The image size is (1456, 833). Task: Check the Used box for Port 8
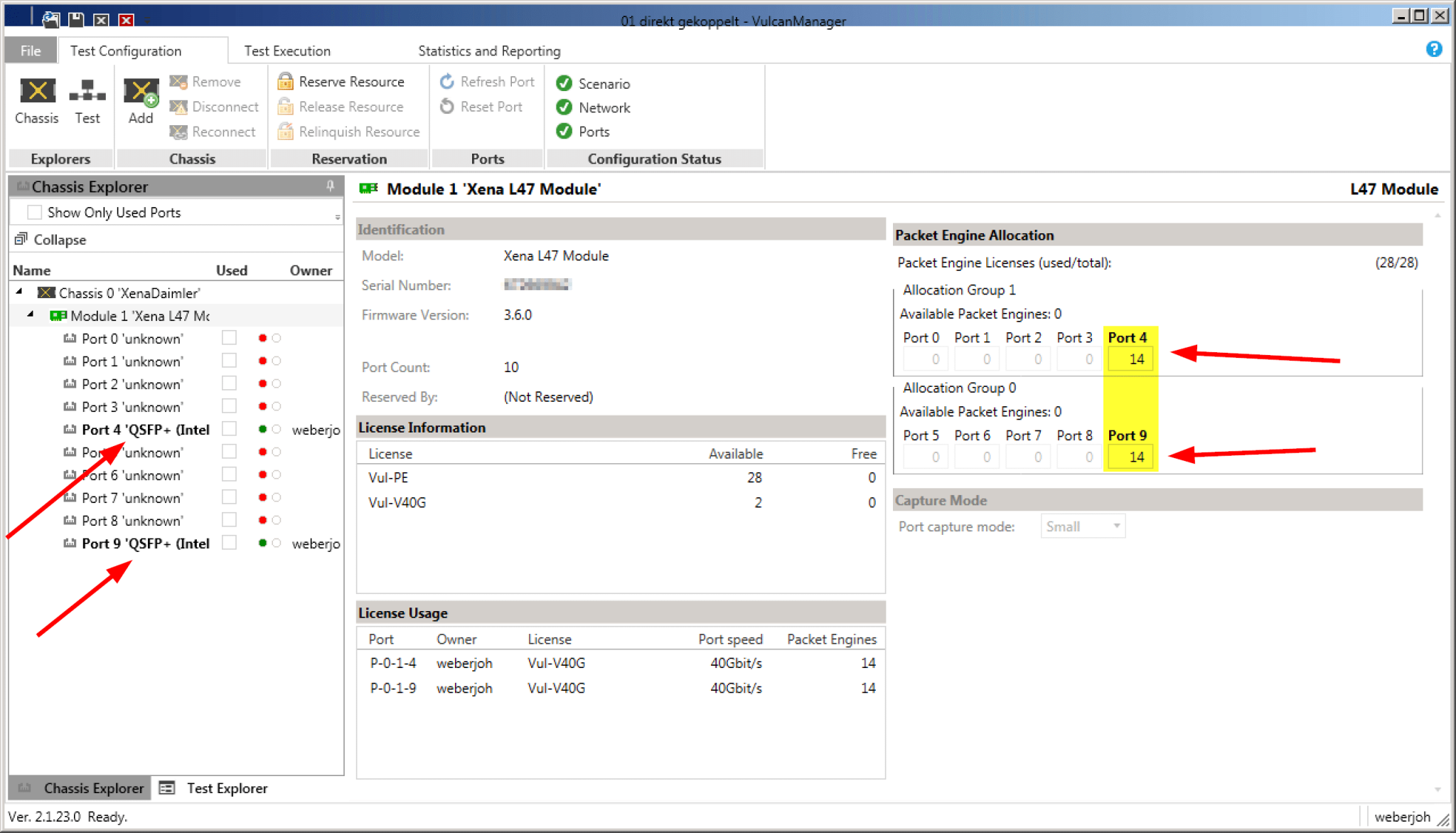pyautogui.click(x=229, y=520)
